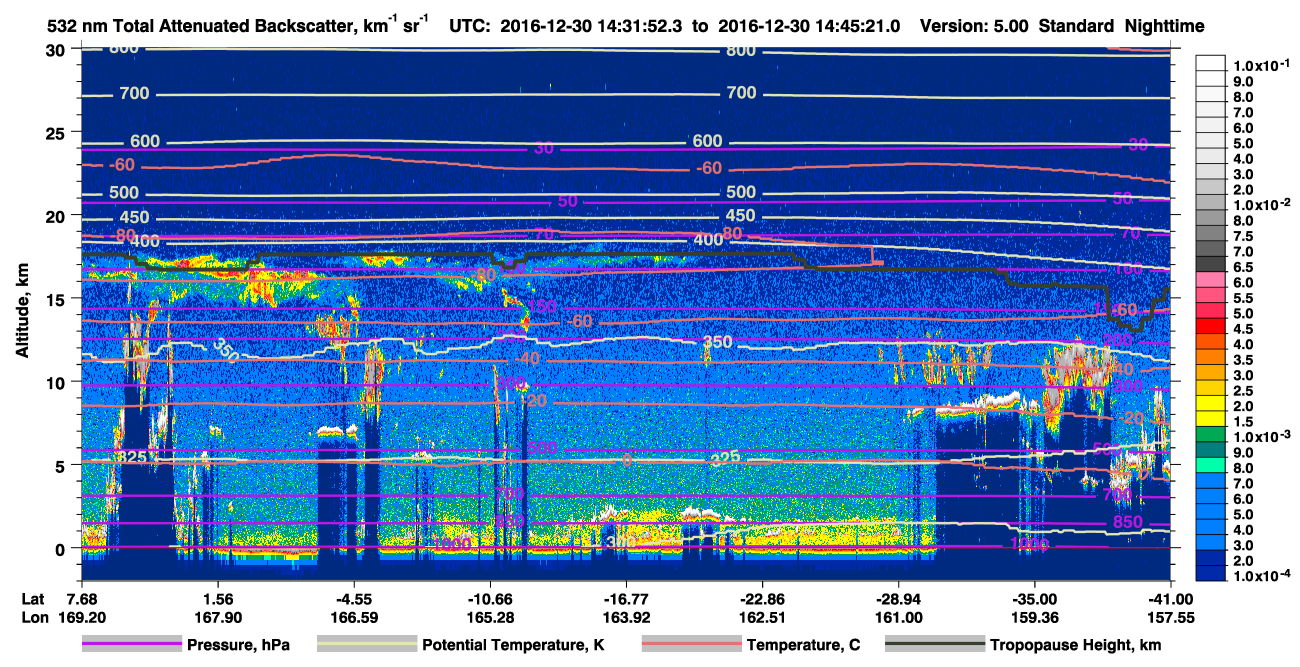
Task: Click the 'Lon' row label
Action: tap(34, 617)
